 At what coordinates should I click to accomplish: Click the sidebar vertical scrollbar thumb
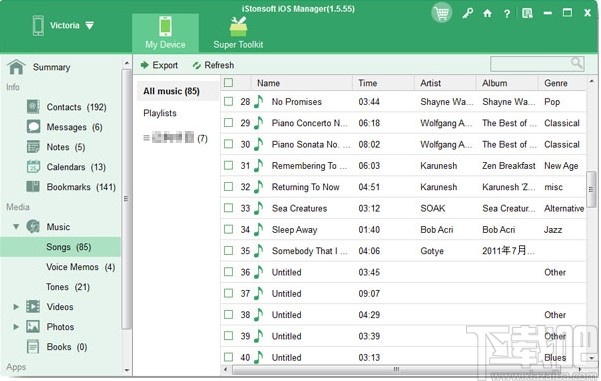tap(127, 199)
